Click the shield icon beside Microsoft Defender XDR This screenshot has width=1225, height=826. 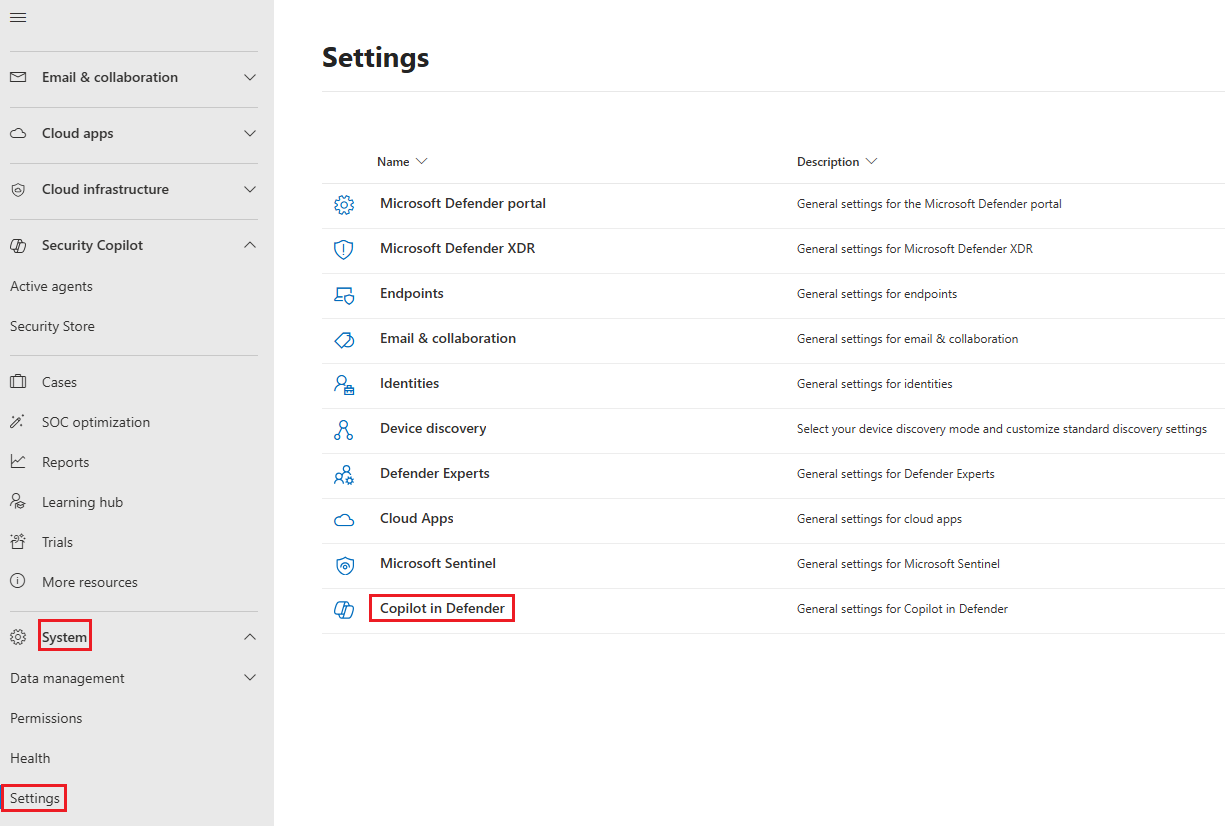344,250
